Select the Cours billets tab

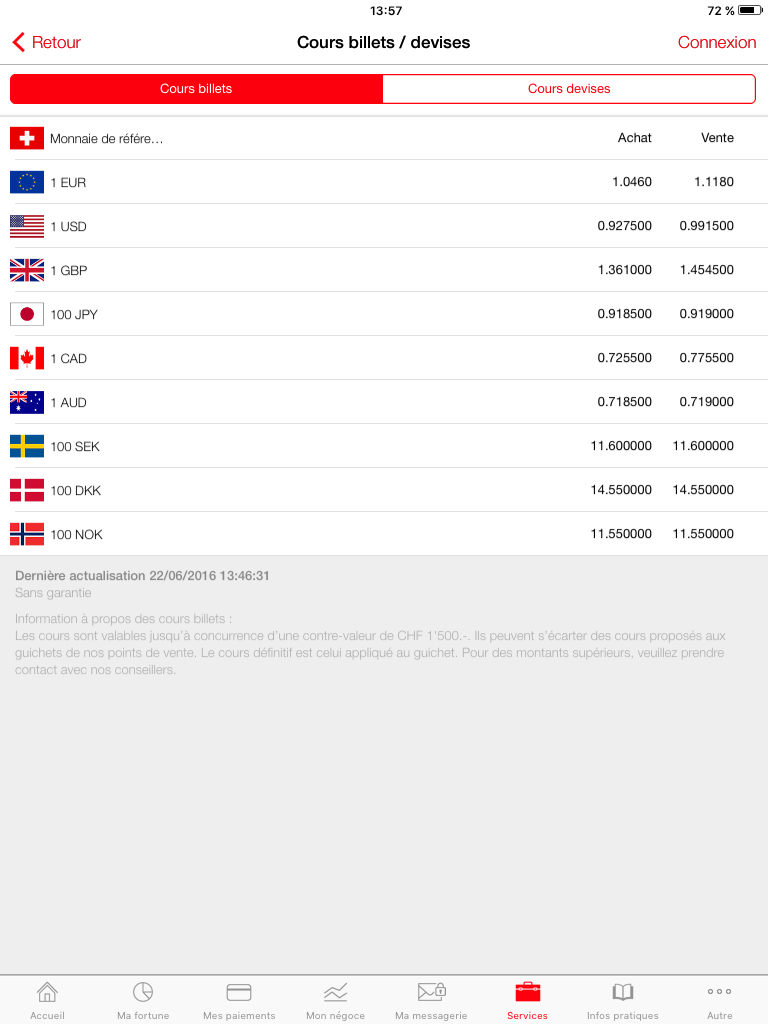pyautogui.click(x=196, y=89)
